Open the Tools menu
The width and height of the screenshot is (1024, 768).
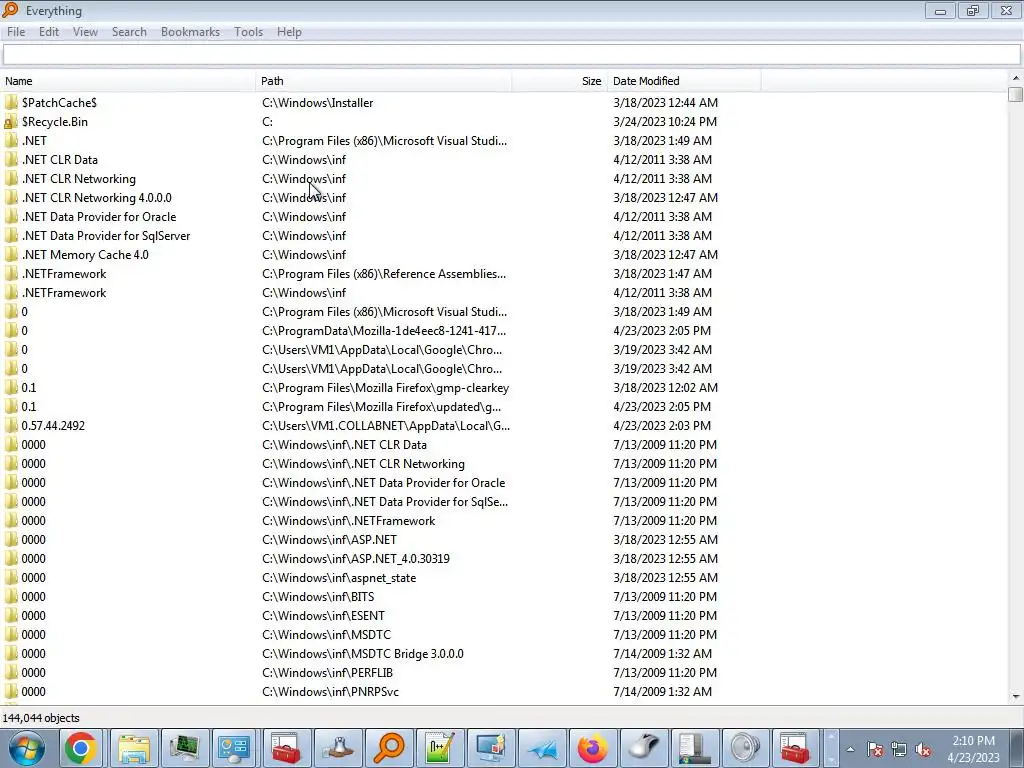pyautogui.click(x=248, y=32)
